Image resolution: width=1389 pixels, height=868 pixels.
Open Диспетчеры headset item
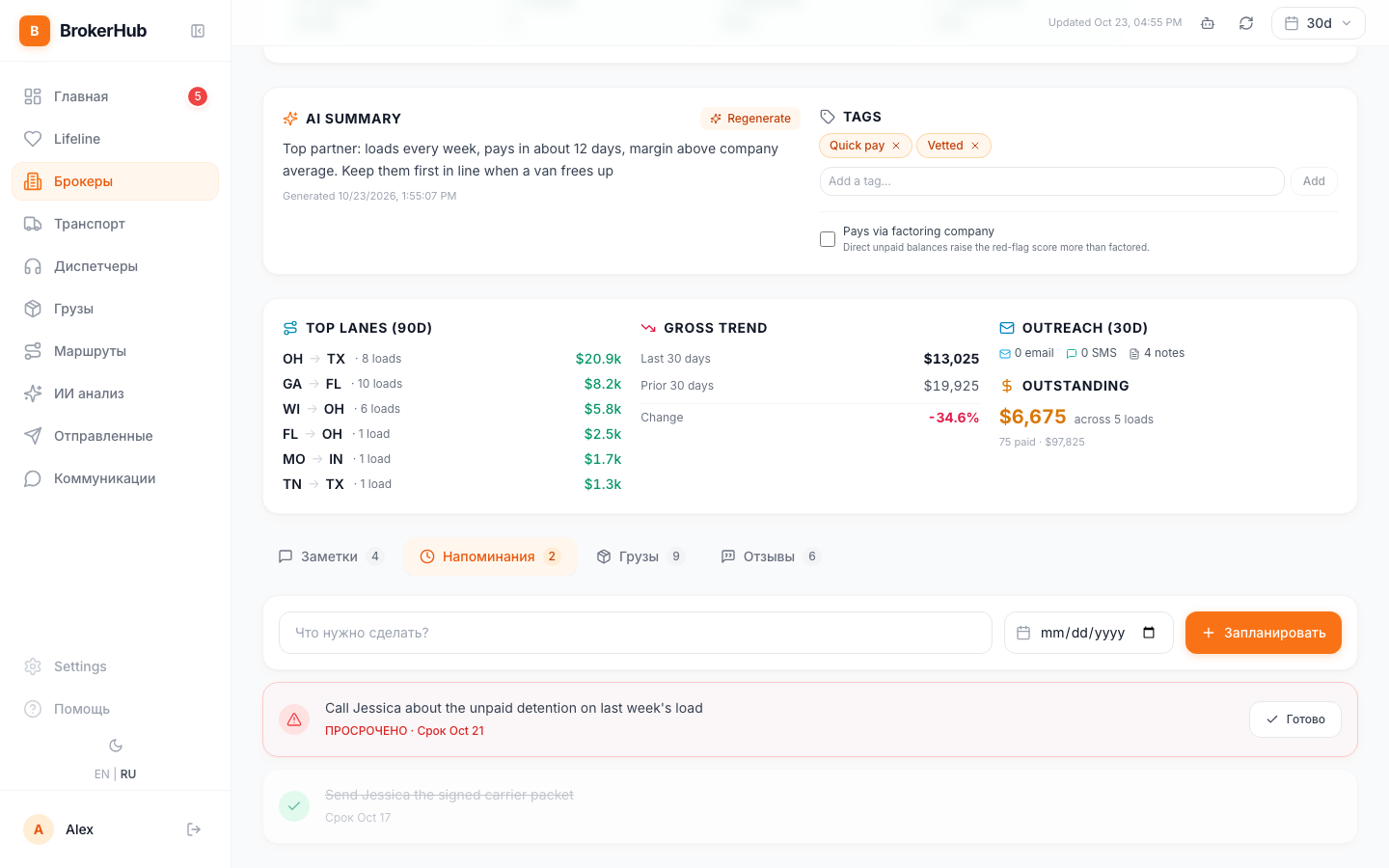coord(115,266)
